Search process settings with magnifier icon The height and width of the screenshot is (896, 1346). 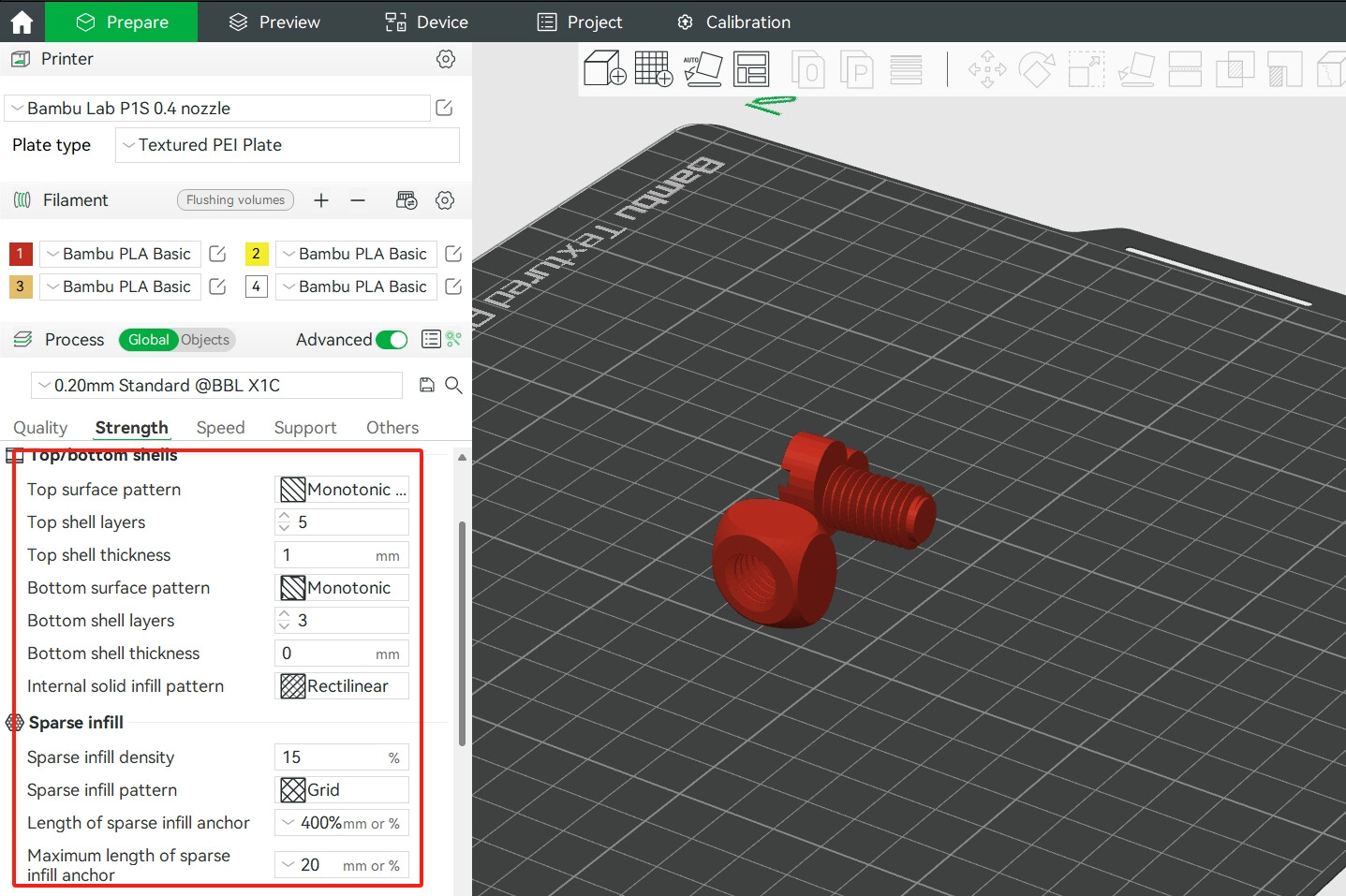tap(453, 385)
